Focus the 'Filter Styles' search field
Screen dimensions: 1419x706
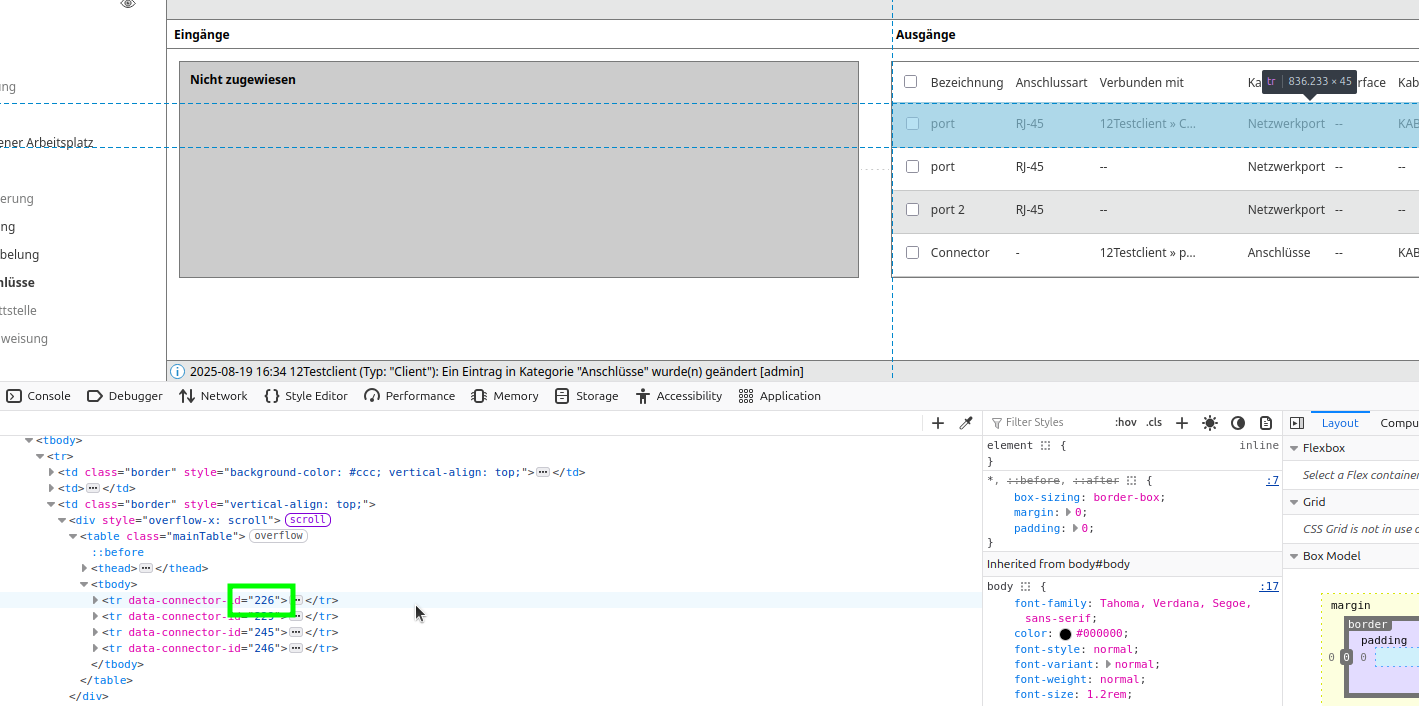click(x=1050, y=423)
